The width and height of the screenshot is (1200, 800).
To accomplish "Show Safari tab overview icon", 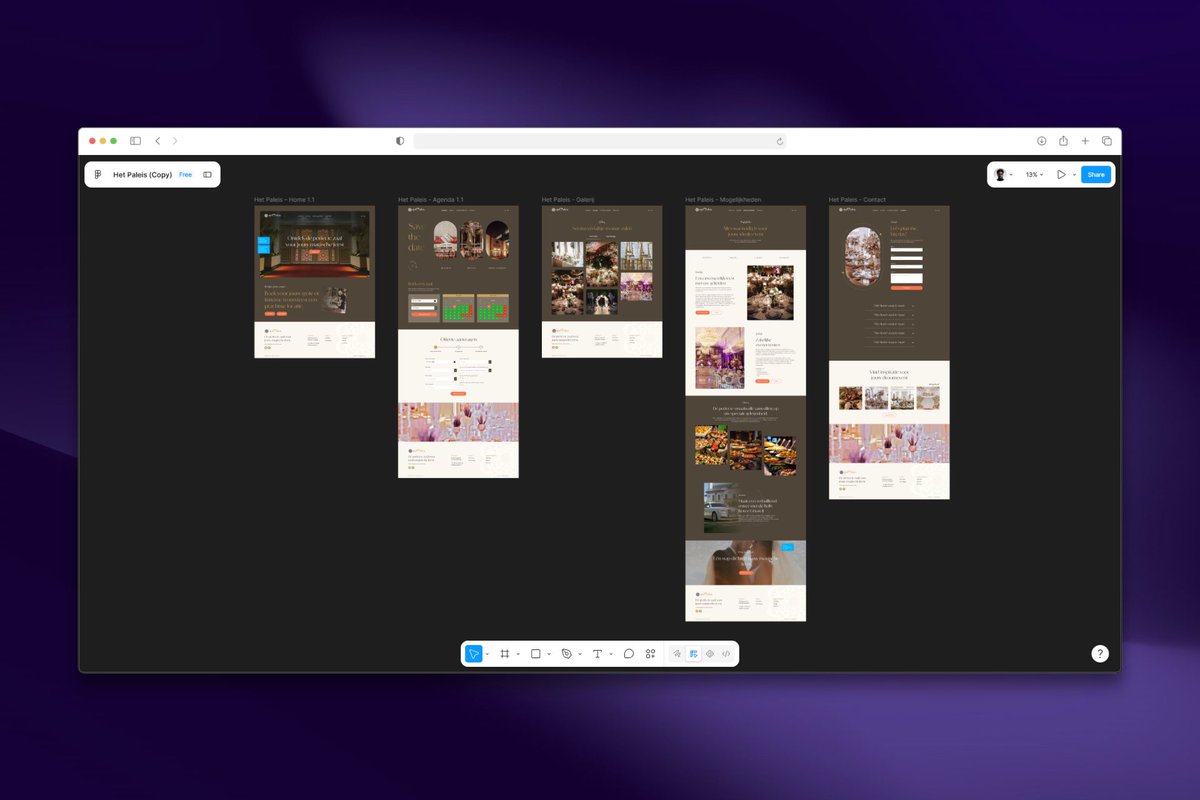I will pos(1107,141).
